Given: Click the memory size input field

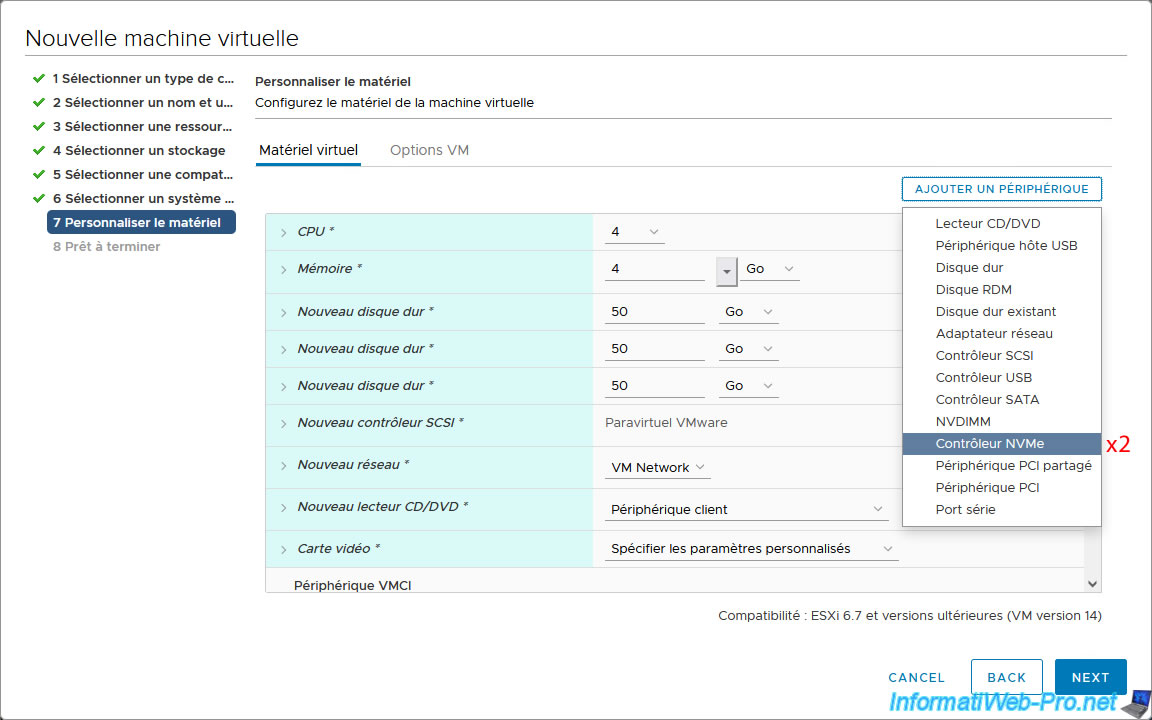Looking at the screenshot, I should (655, 269).
